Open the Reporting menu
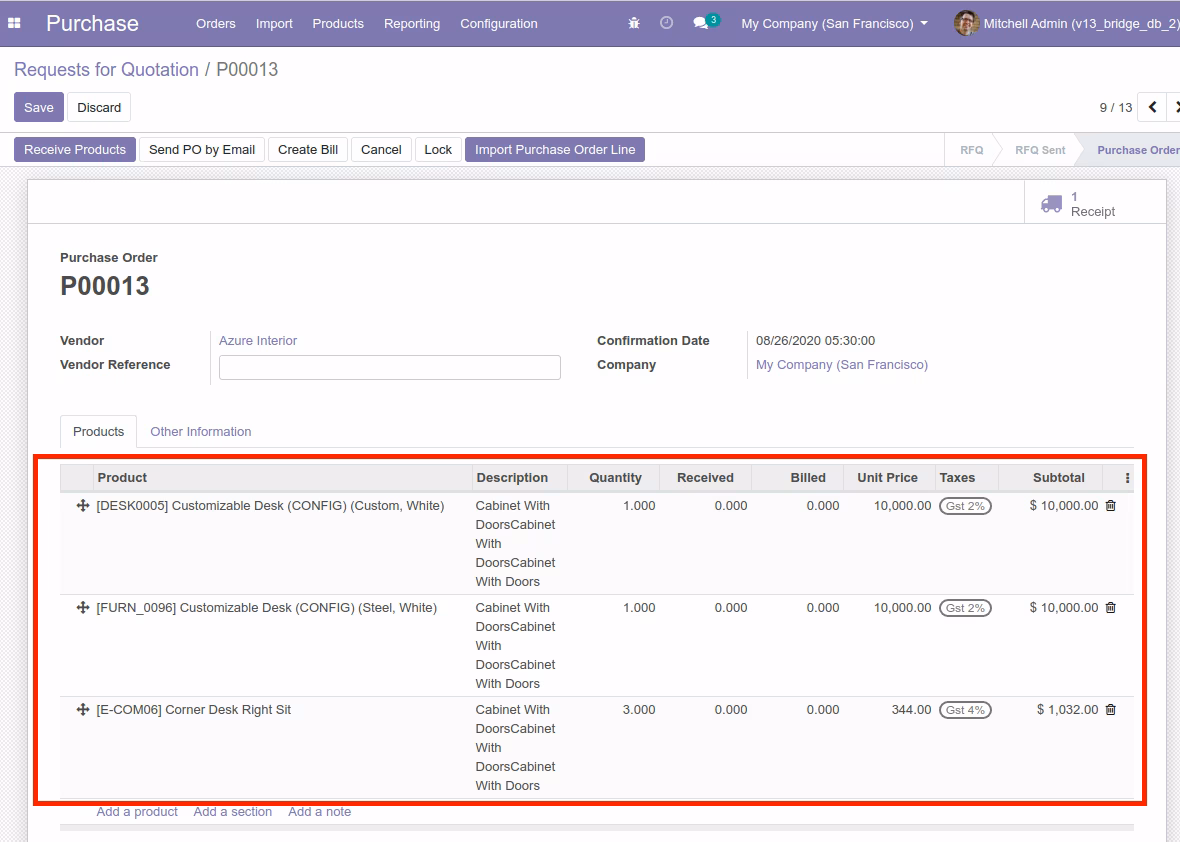Viewport: 1180px width, 842px height. click(412, 23)
